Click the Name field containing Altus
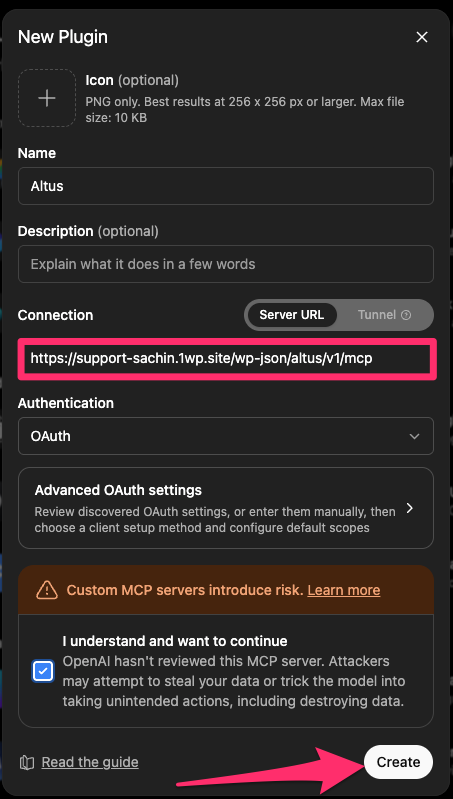This screenshot has height=799, width=453. [226, 186]
